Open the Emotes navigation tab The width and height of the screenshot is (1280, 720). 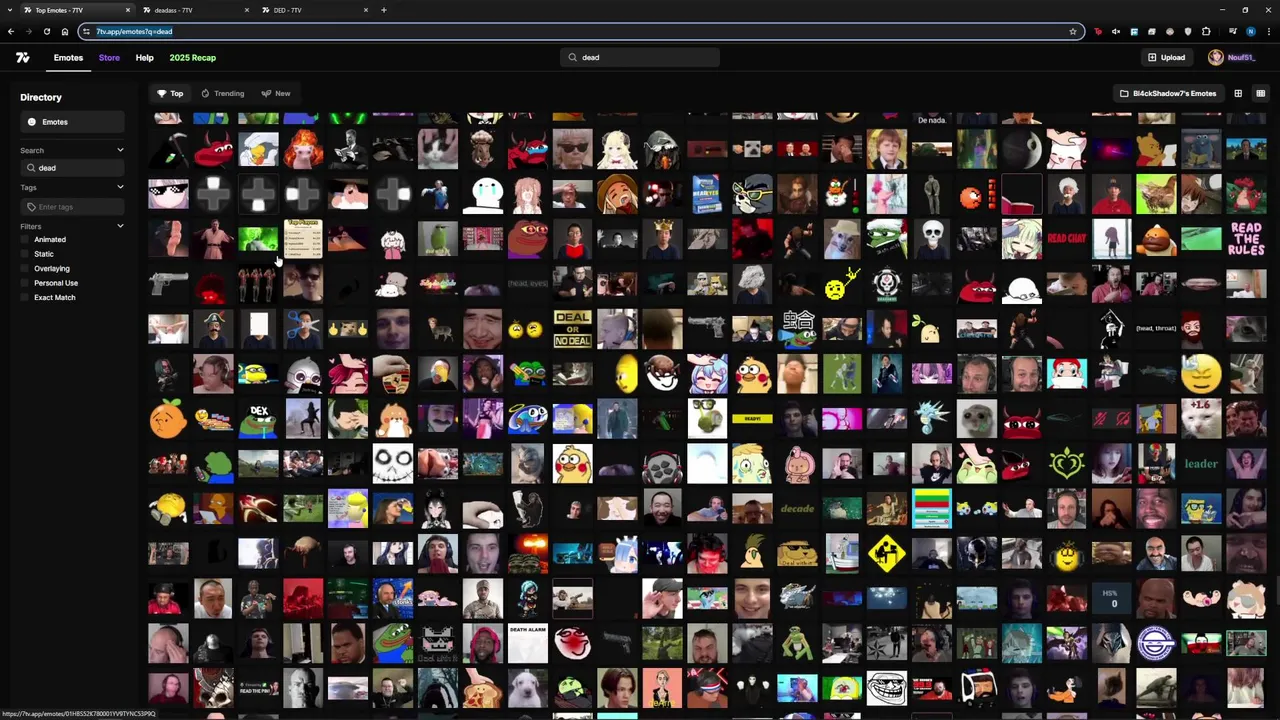(68, 58)
